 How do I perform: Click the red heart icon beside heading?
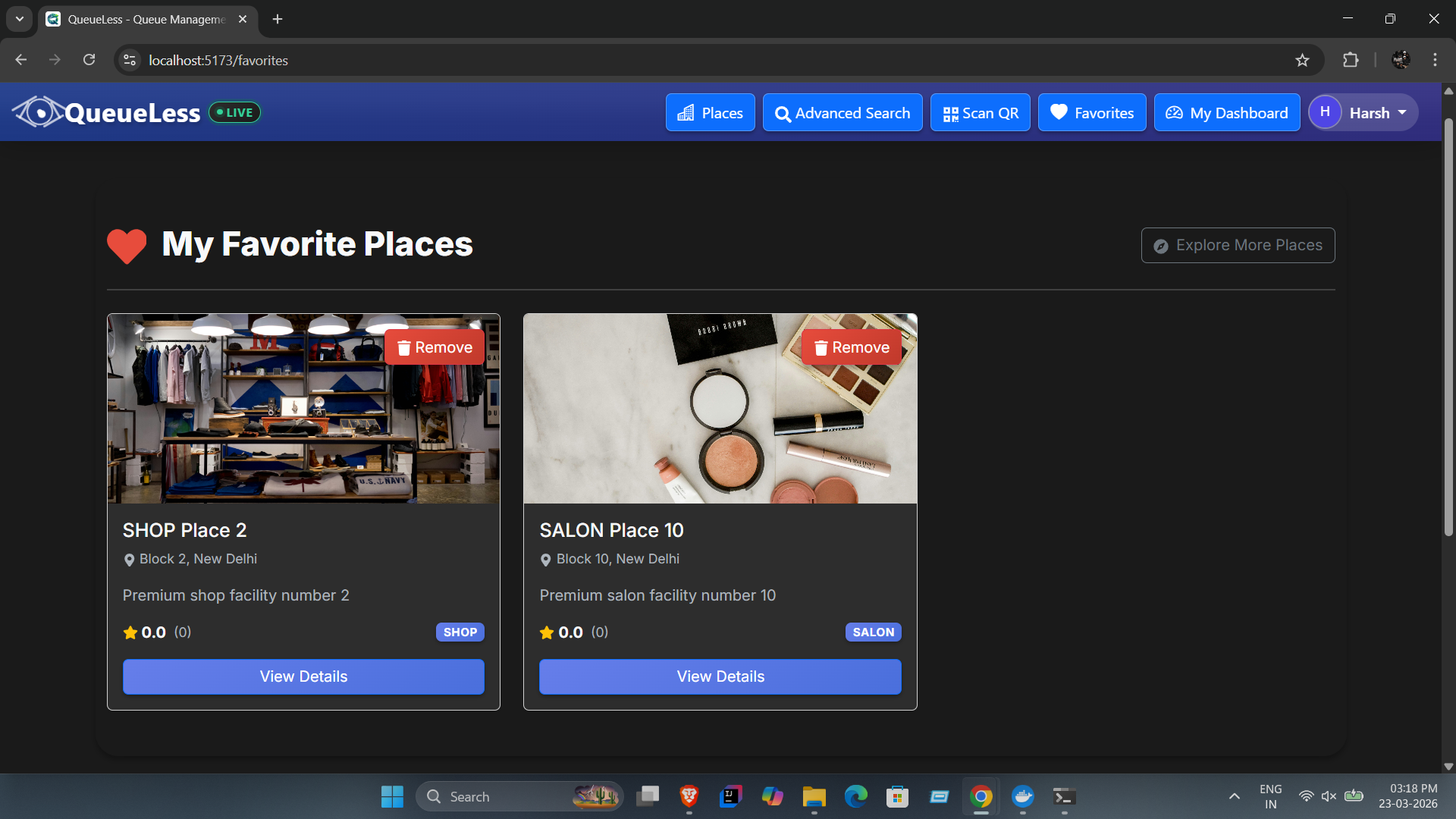tap(127, 246)
